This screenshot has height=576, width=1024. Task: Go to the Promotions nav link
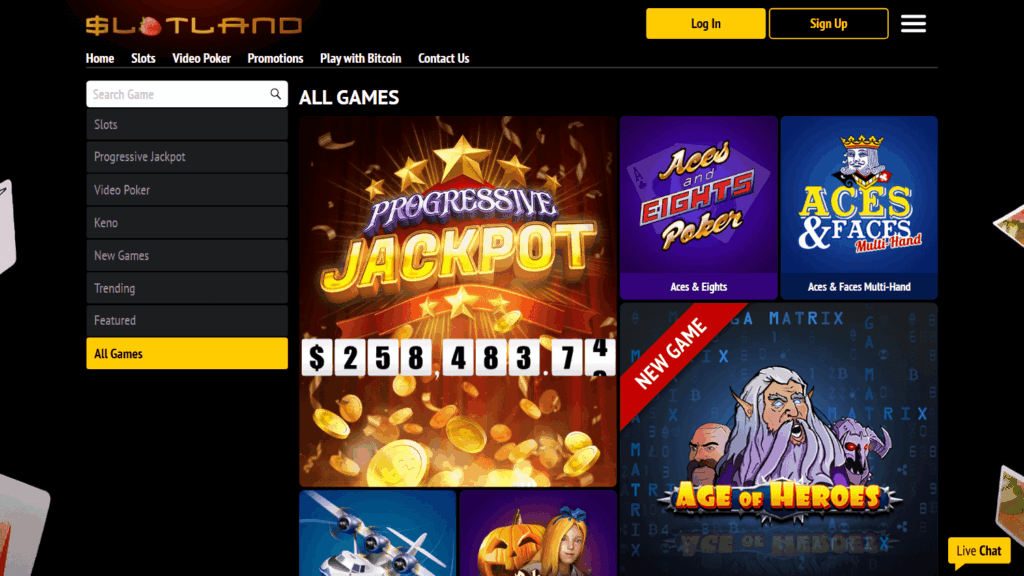[x=275, y=58]
